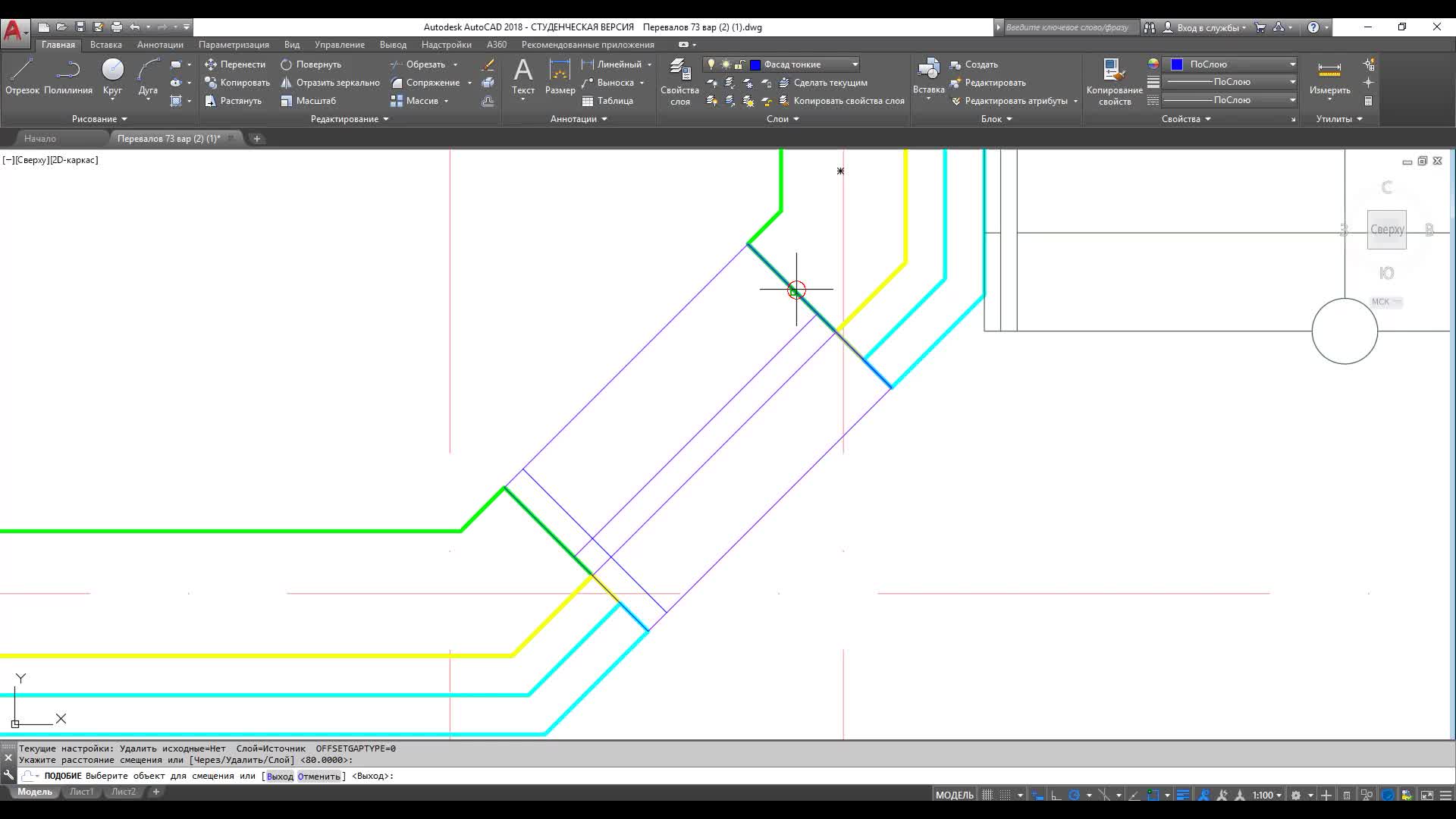Viewport: 1456px width, 819px height.
Task: Click the Текст text tool
Action: coord(523,77)
